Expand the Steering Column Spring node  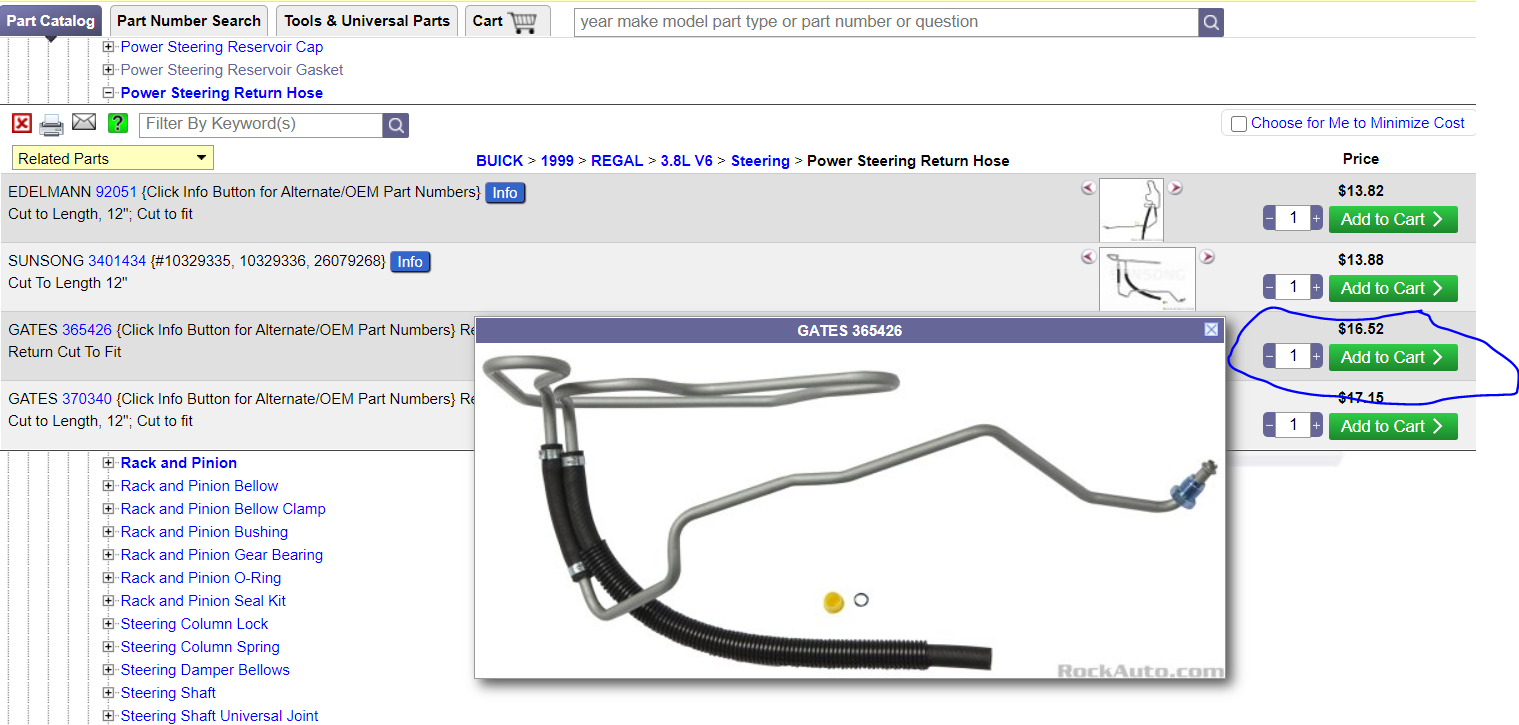[108, 647]
